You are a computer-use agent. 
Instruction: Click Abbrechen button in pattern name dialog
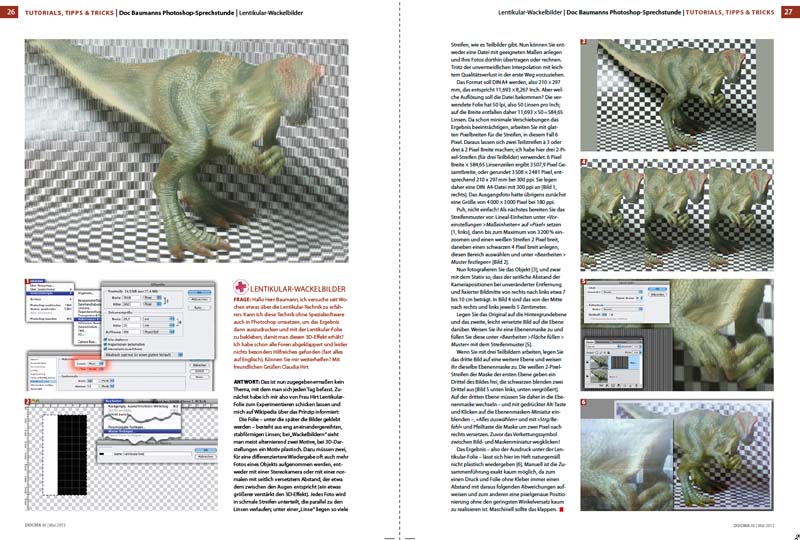[206, 457]
